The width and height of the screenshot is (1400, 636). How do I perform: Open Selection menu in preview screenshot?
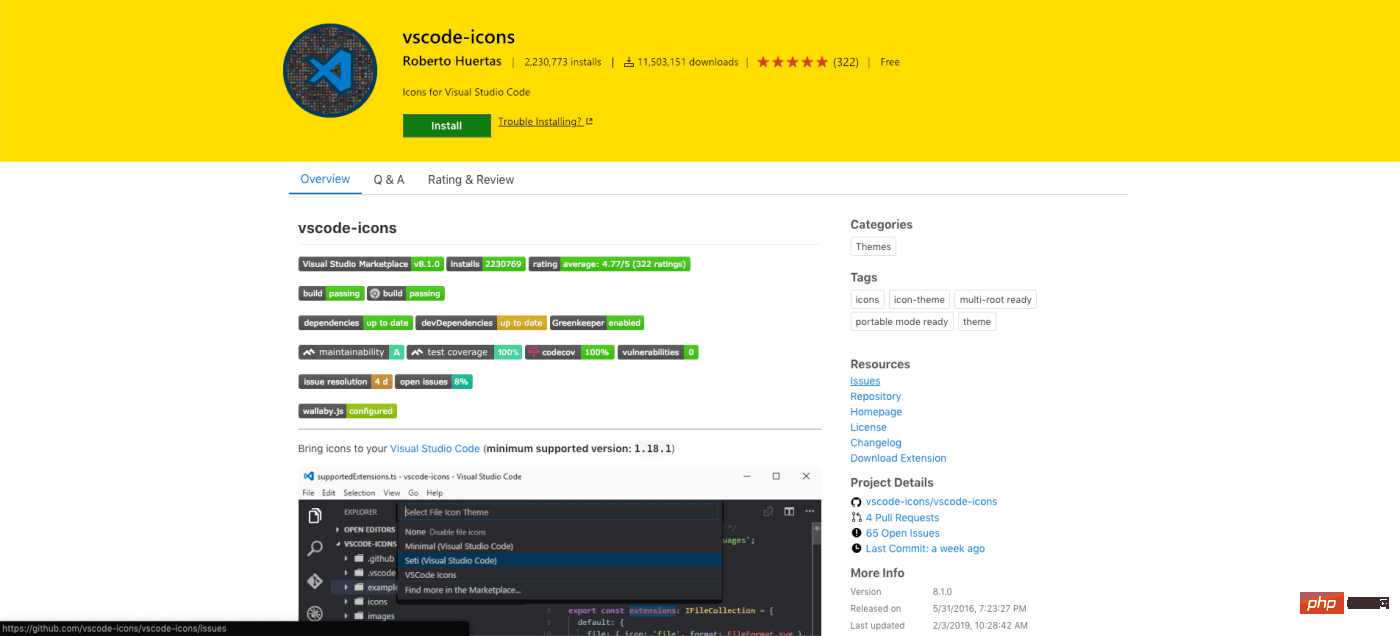(359, 493)
